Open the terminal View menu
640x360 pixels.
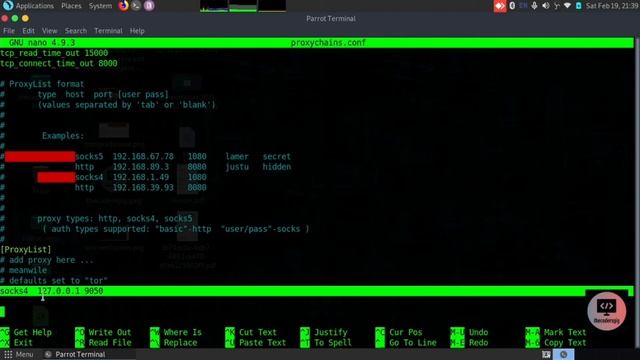point(49,31)
